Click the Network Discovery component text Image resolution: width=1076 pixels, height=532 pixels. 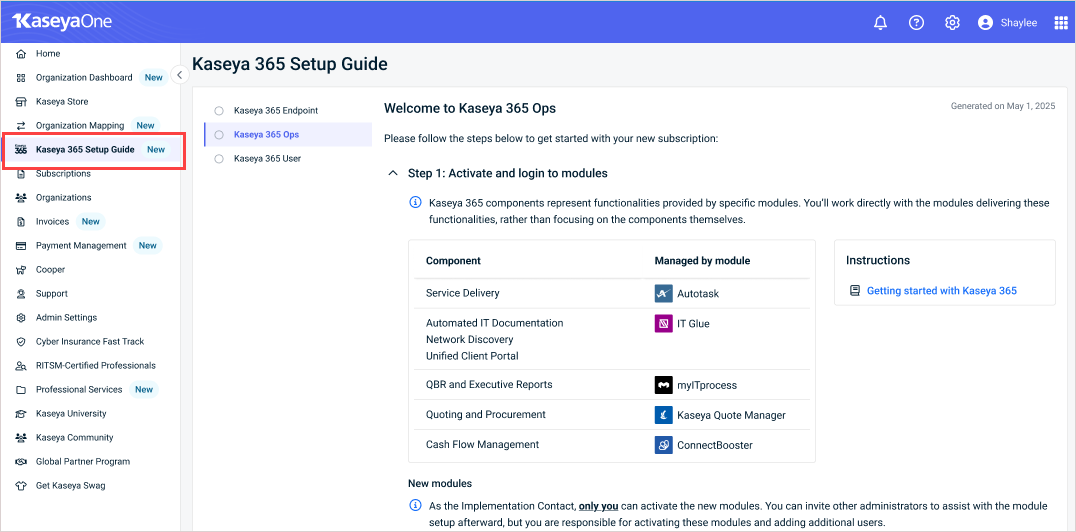click(x=469, y=340)
